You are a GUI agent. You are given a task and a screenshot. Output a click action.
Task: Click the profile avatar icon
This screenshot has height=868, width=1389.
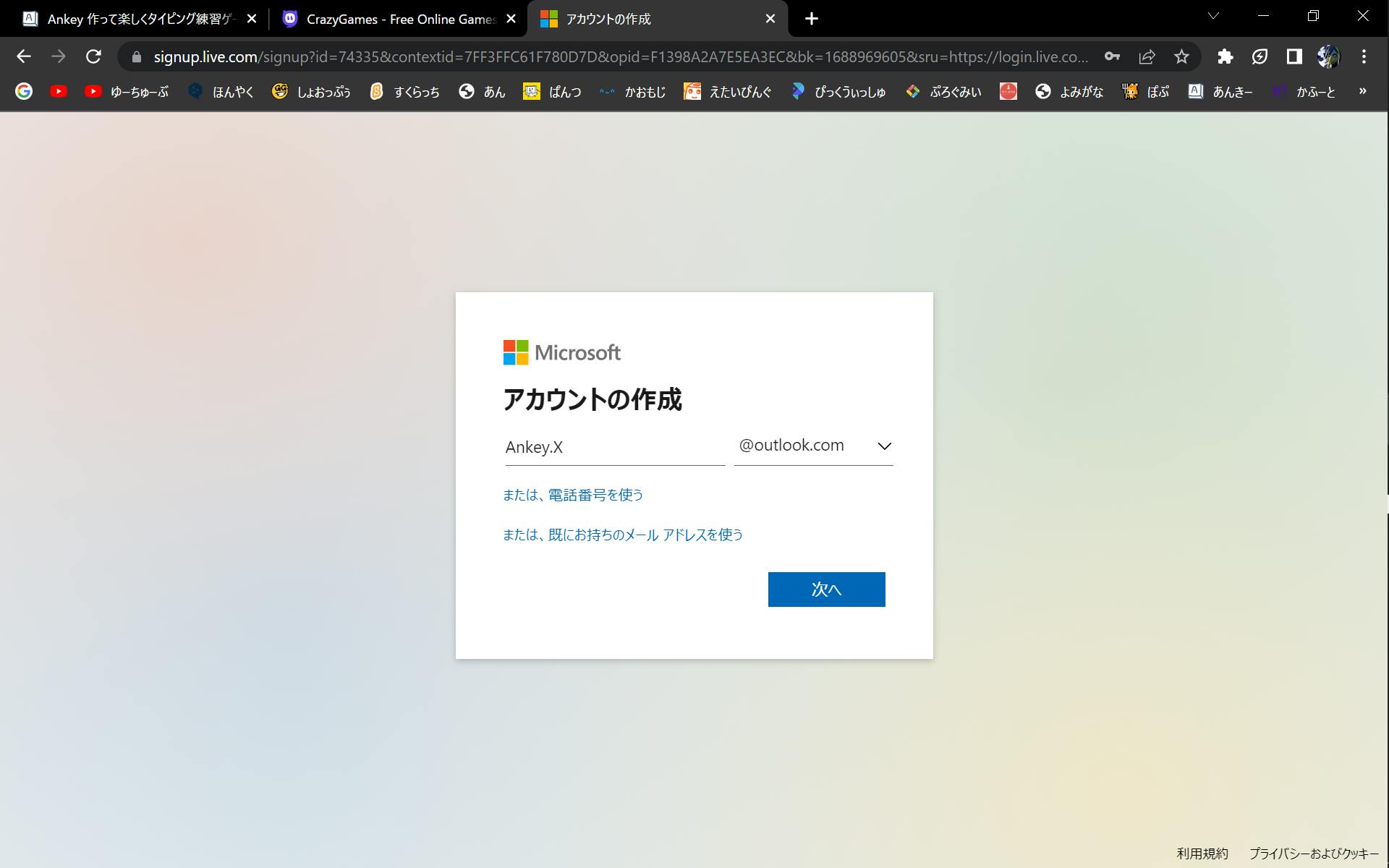(1328, 56)
